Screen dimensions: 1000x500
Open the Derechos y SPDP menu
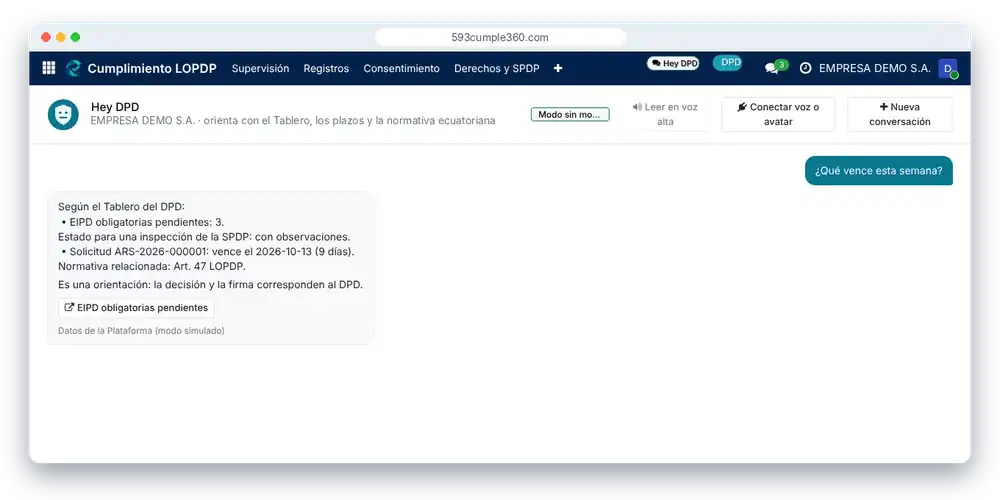pos(496,68)
